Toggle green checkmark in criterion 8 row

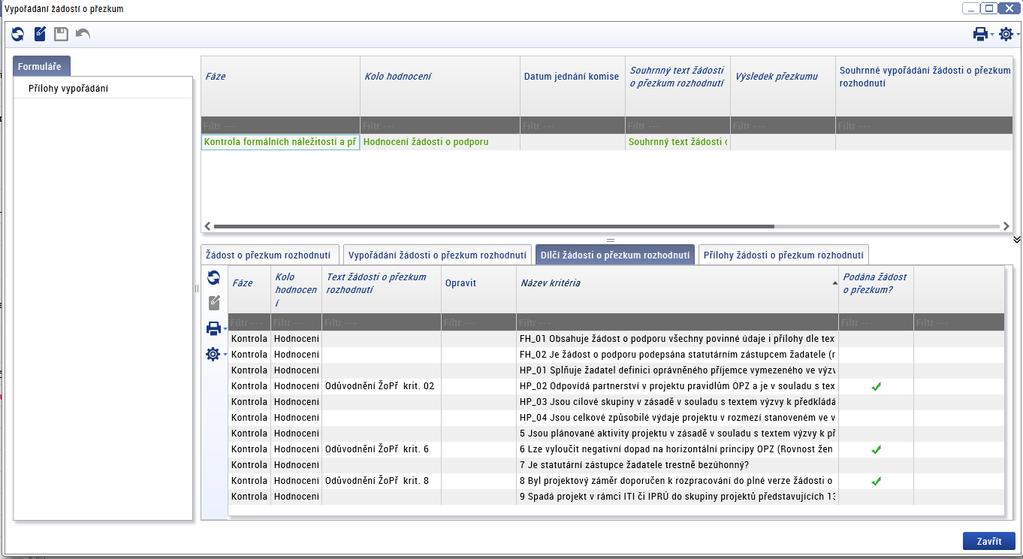point(876,481)
